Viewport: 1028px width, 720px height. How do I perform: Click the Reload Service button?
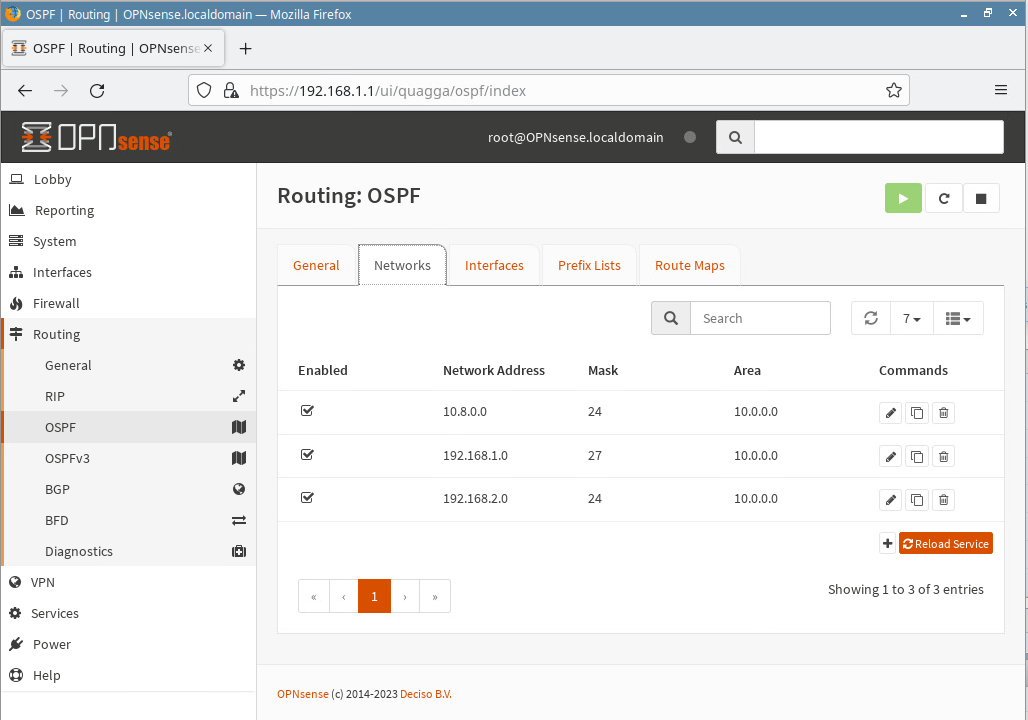tap(945, 544)
